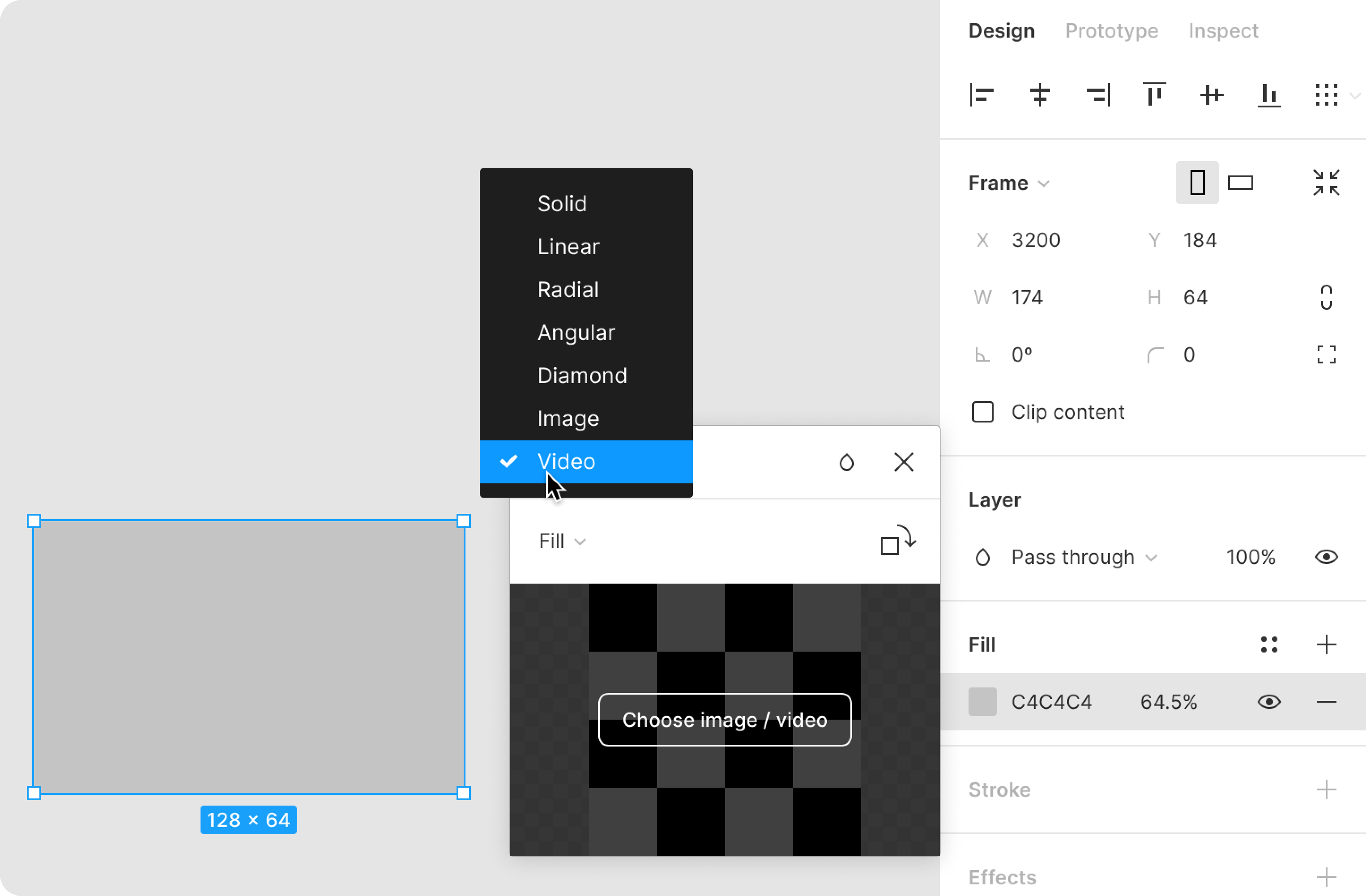The height and width of the screenshot is (896, 1366).
Task: Click the align left icon
Action: pos(982,95)
